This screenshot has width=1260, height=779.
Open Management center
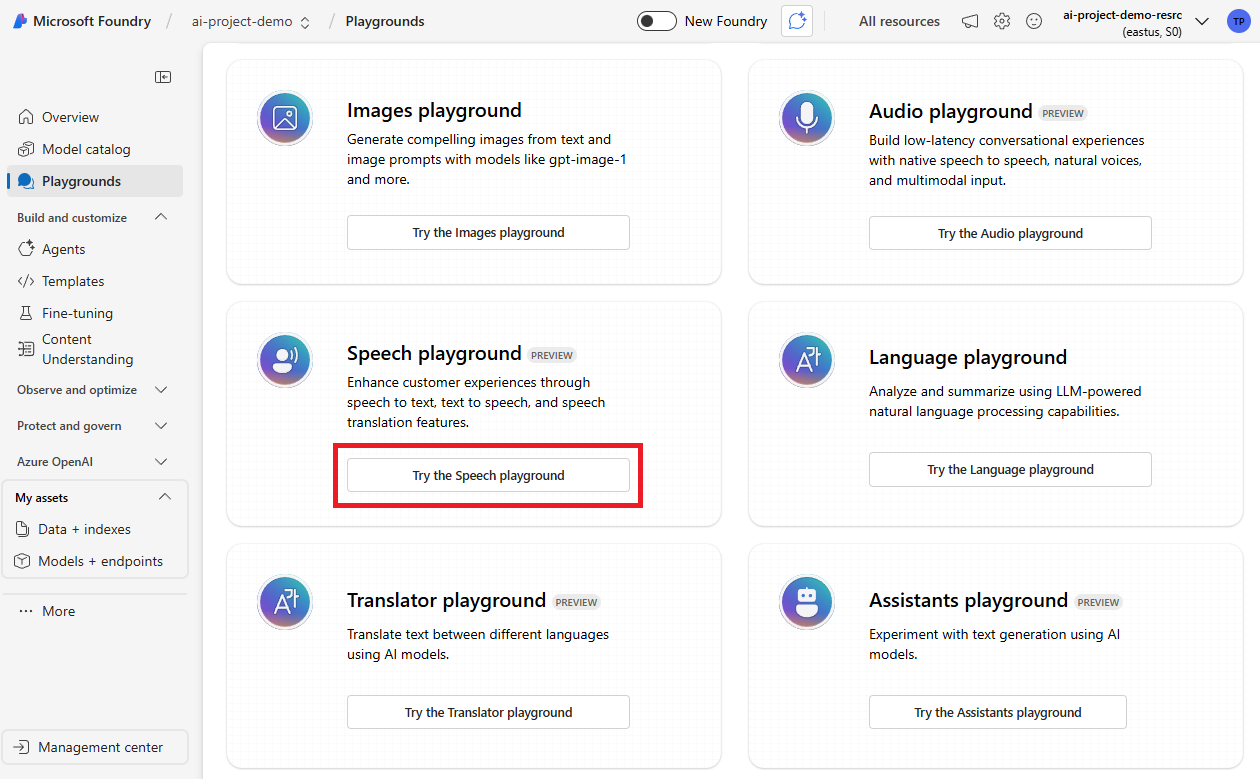95,747
